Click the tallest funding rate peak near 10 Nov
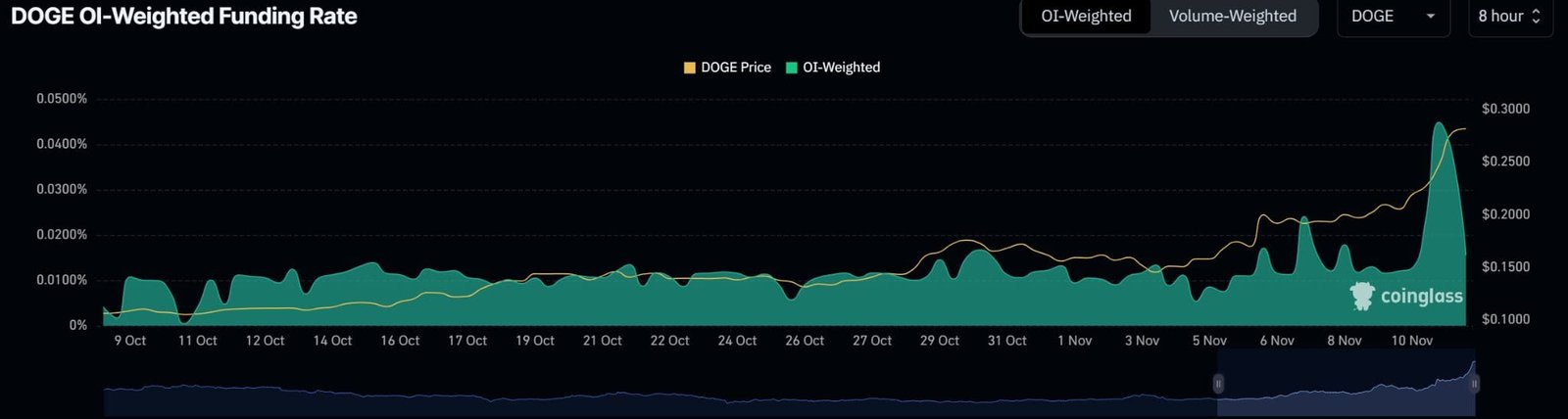The height and width of the screenshot is (419, 1568). click(x=1439, y=123)
